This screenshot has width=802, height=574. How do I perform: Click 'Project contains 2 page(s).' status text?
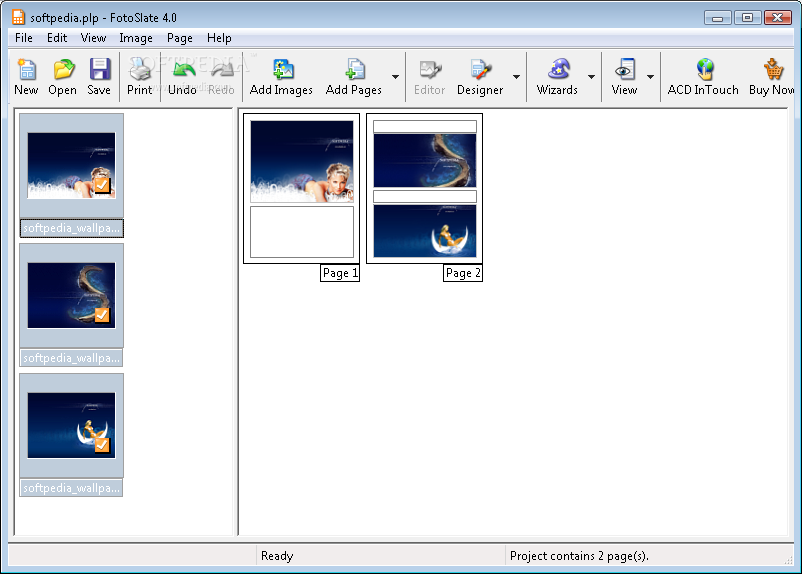(579, 556)
